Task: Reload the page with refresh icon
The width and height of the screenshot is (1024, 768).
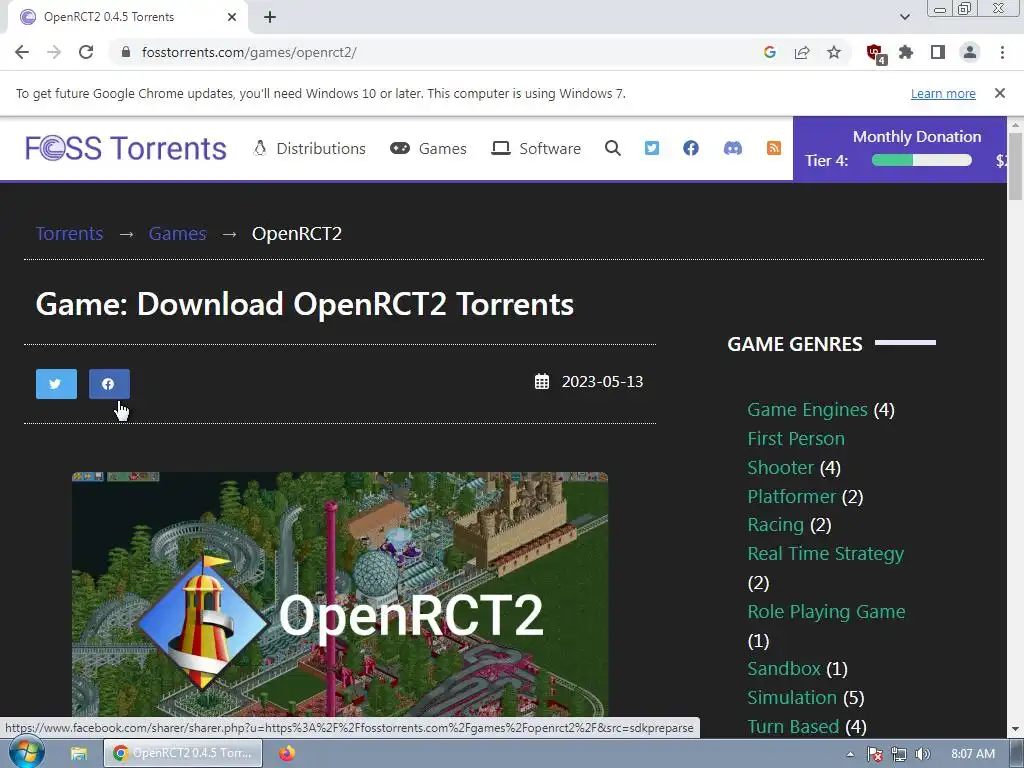Action: (x=86, y=52)
